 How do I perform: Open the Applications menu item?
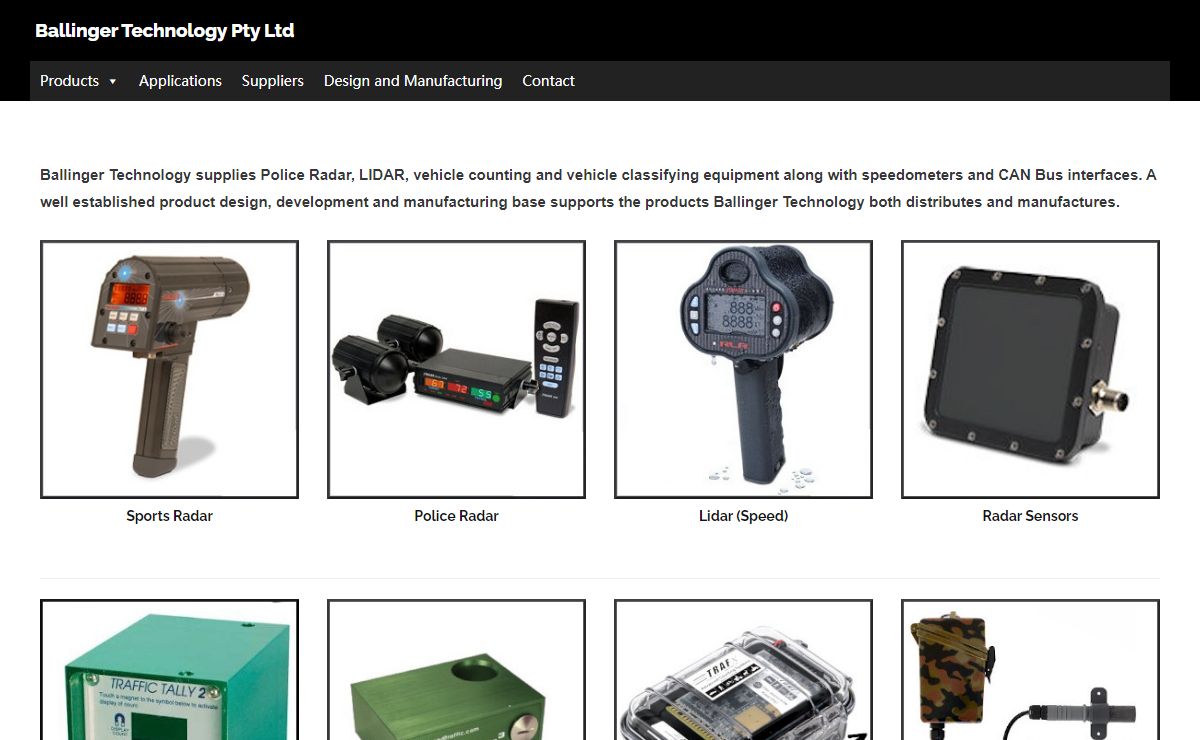coord(180,81)
